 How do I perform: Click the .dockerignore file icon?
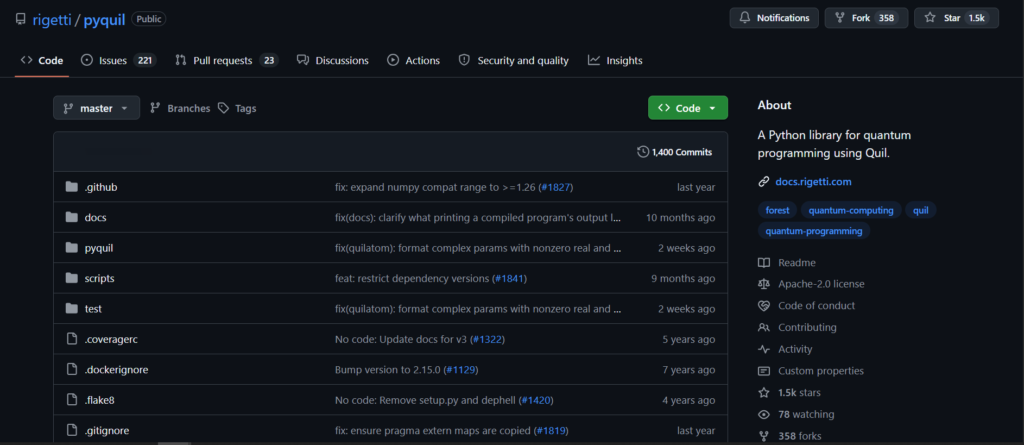pyautogui.click(x=72, y=370)
